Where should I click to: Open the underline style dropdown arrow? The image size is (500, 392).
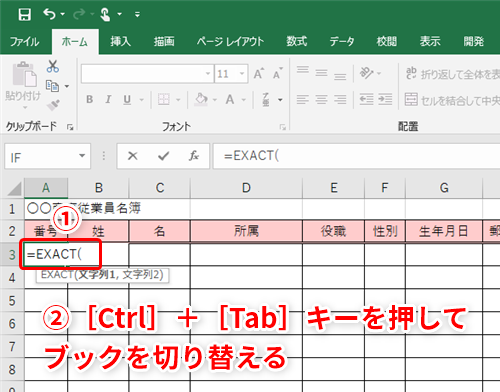pyautogui.click(x=142, y=100)
